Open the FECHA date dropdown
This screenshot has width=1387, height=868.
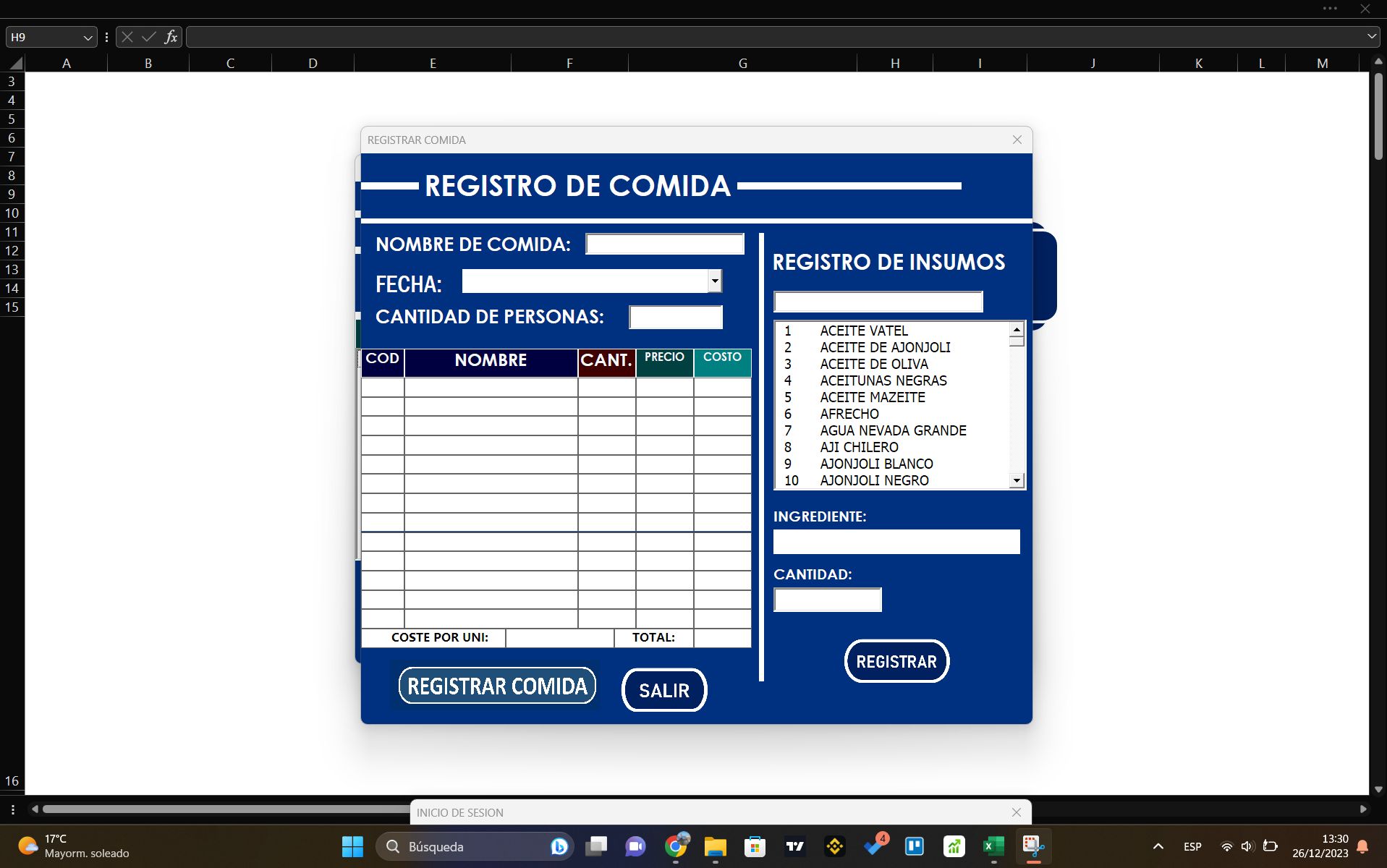tap(713, 281)
